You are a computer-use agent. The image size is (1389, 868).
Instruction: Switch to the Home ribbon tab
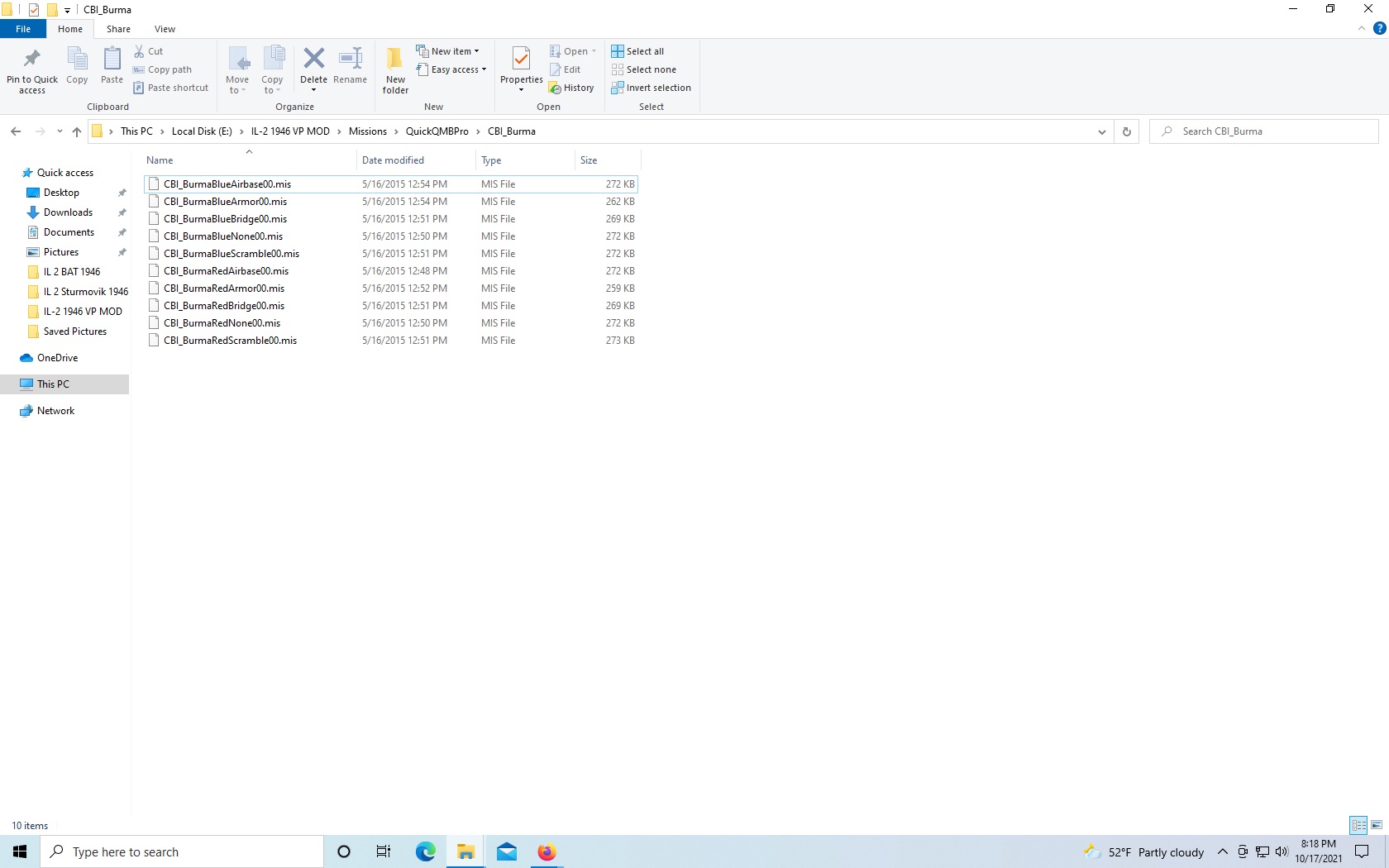[70, 29]
